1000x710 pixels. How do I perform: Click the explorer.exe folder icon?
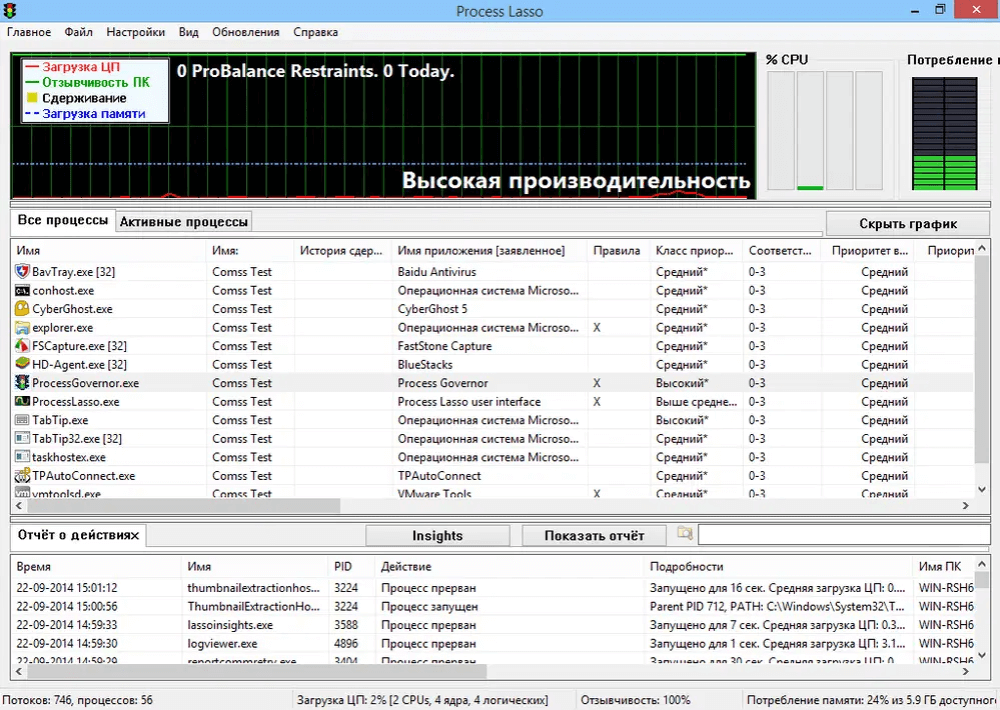[23, 328]
